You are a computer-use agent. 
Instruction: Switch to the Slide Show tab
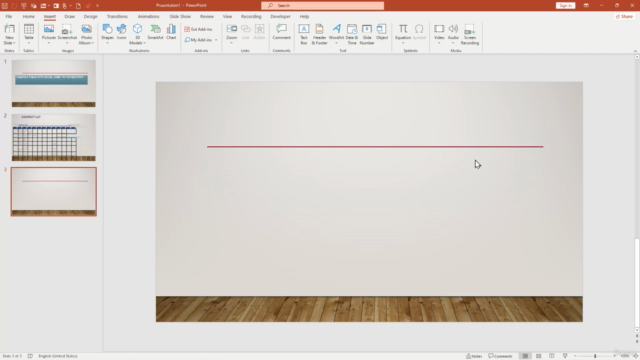[180, 17]
